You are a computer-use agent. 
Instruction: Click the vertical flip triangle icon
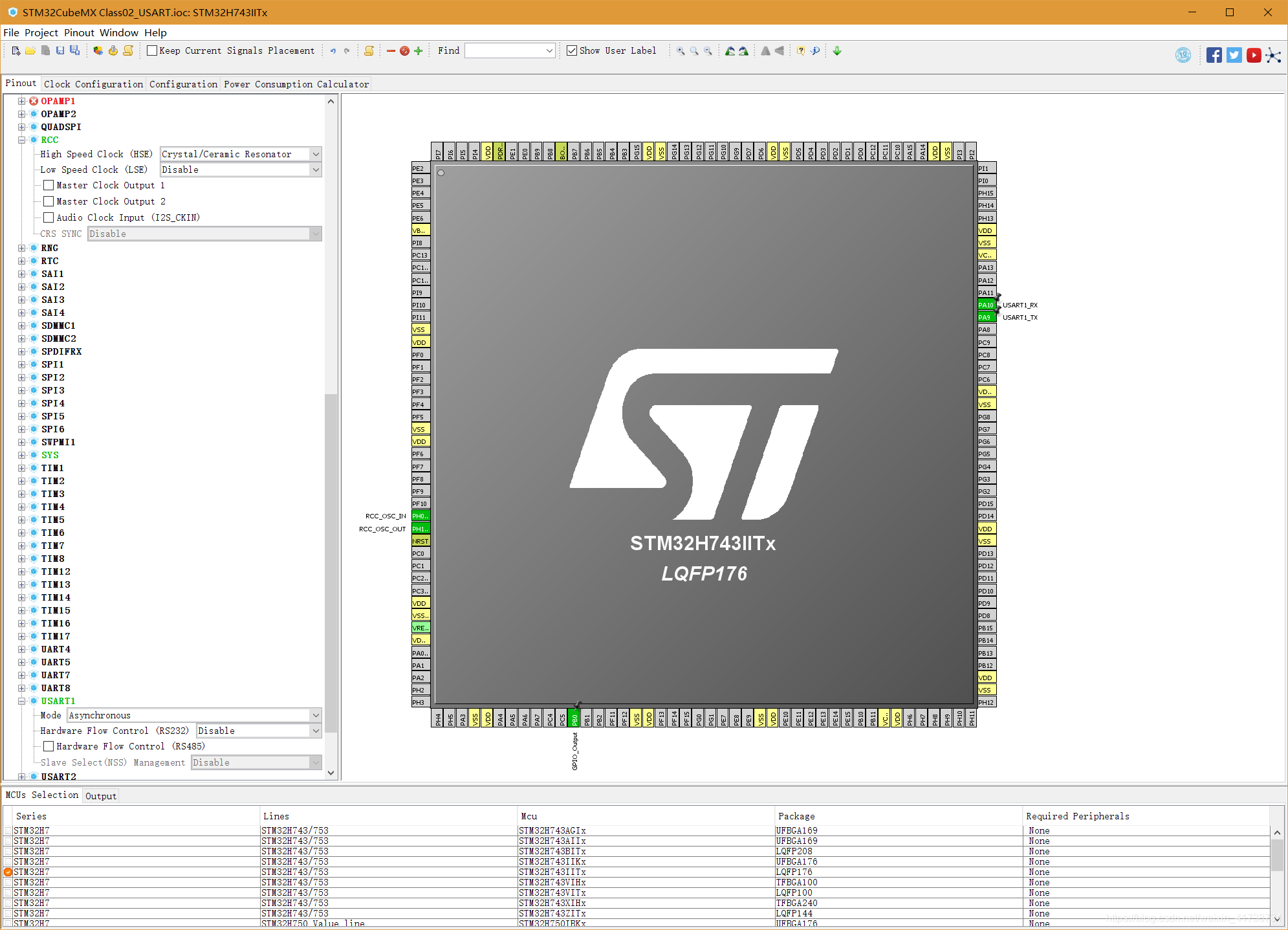766,50
